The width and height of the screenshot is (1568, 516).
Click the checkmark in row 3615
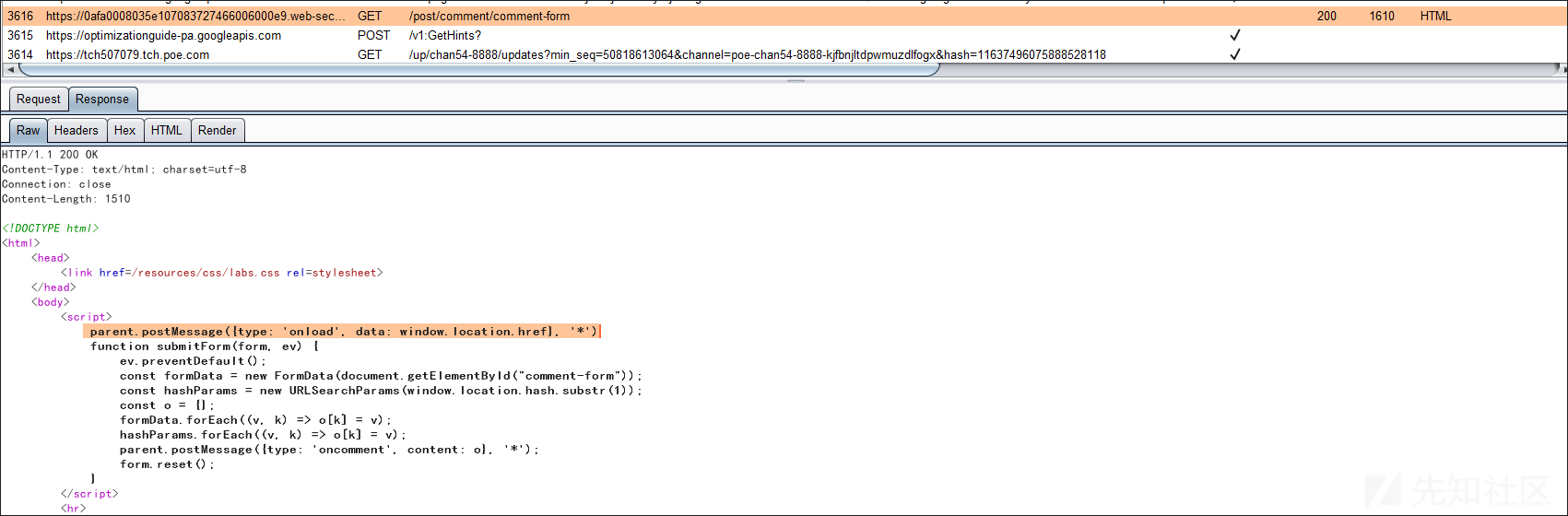point(1235,35)
